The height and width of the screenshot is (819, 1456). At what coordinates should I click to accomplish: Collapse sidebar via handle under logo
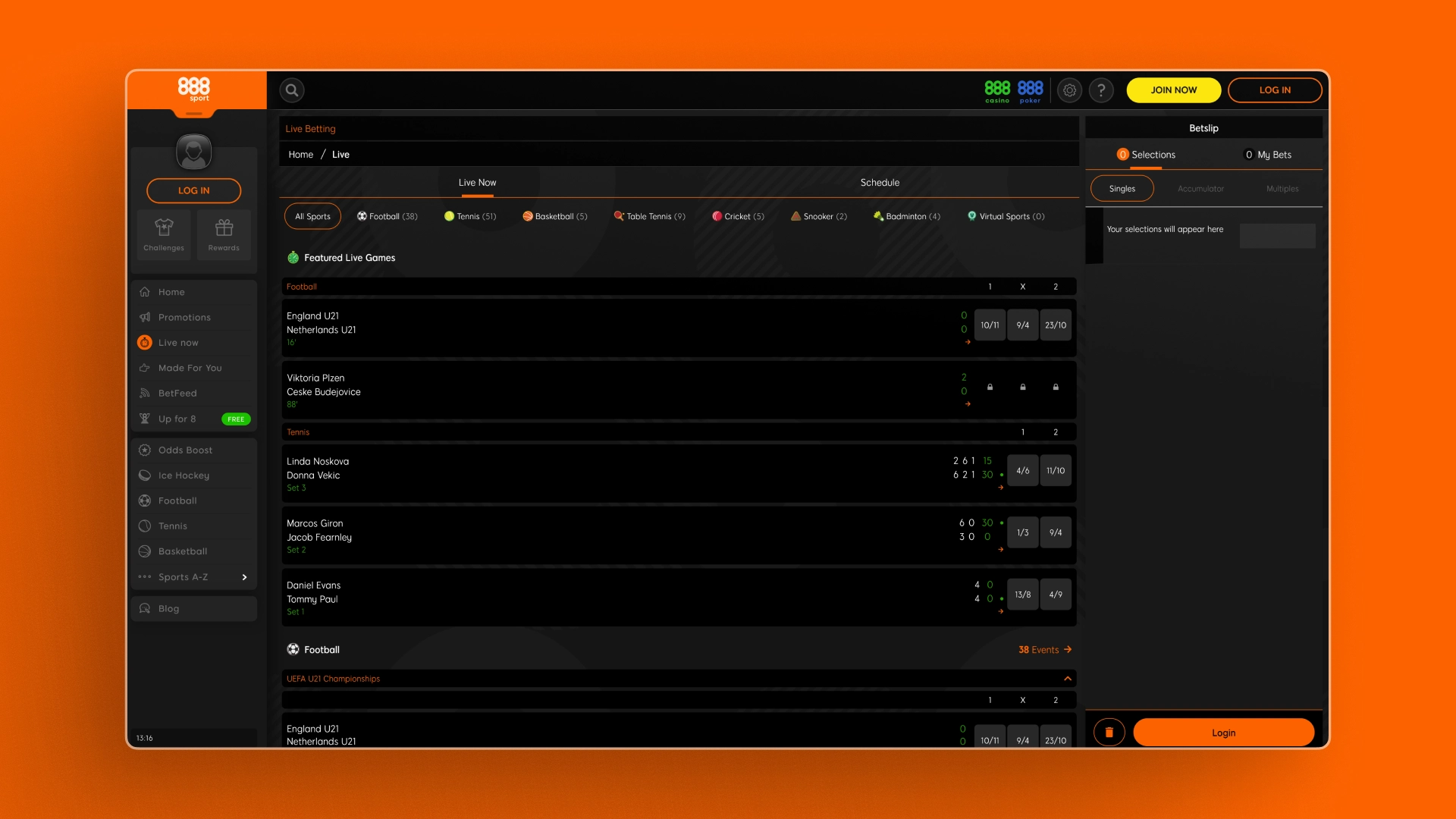tap(194, 114)
